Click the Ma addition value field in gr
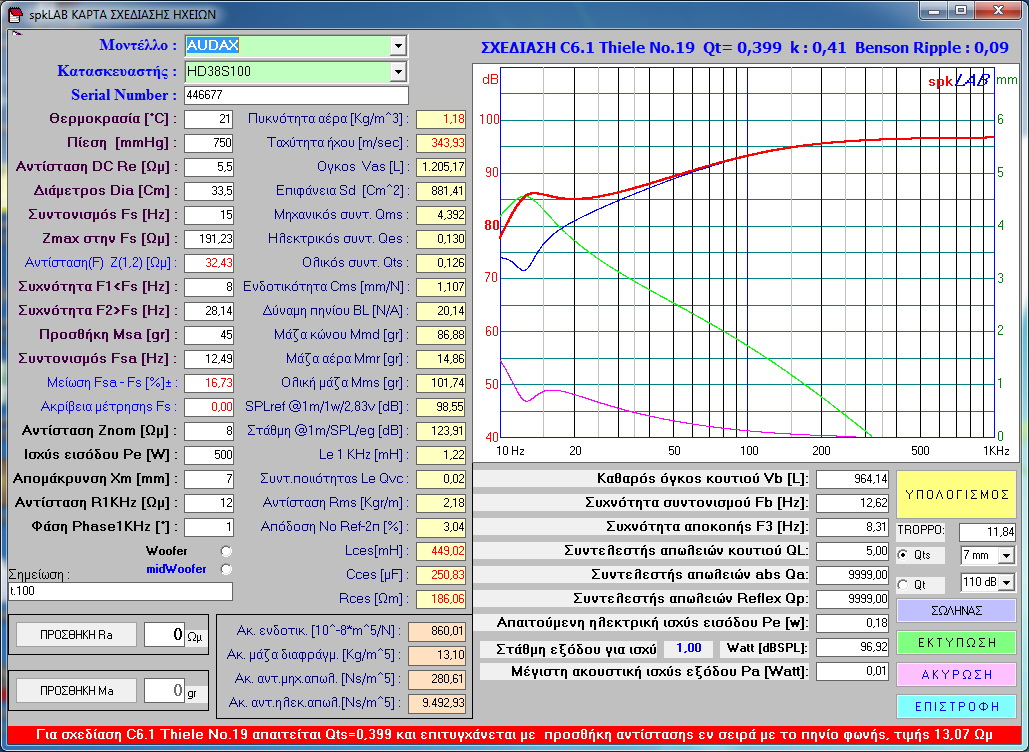This screenshot has height=752, width=1029. pos(164,690)
